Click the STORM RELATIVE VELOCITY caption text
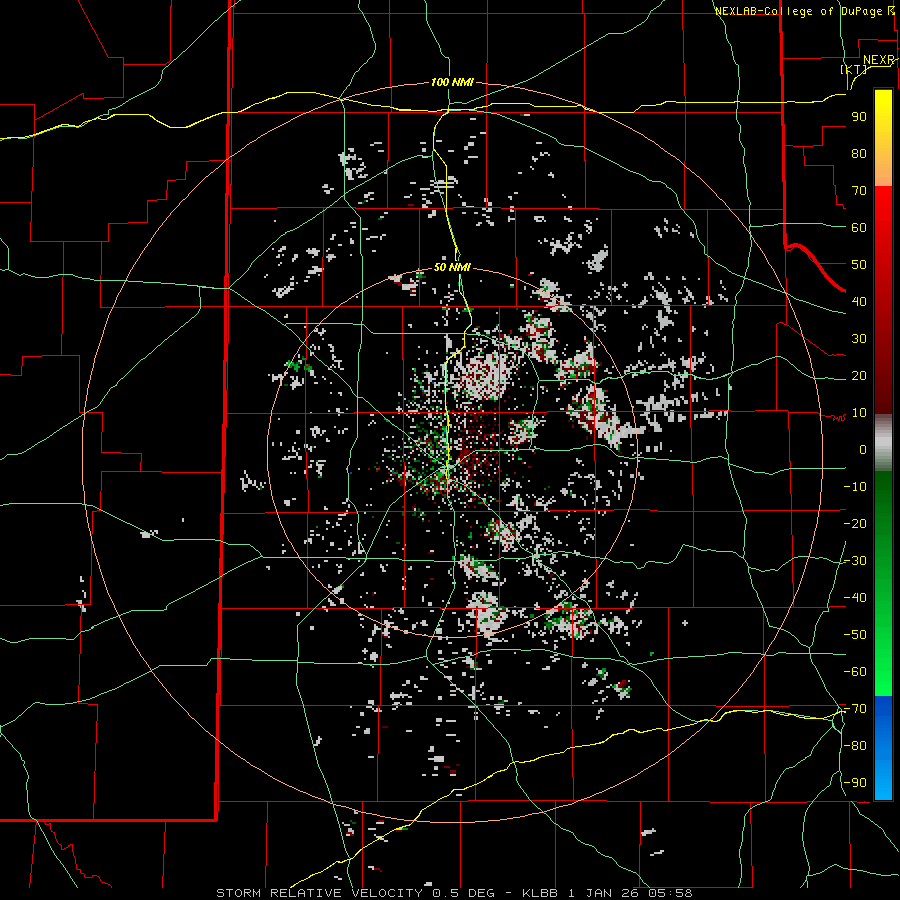 tap(321, 893)
